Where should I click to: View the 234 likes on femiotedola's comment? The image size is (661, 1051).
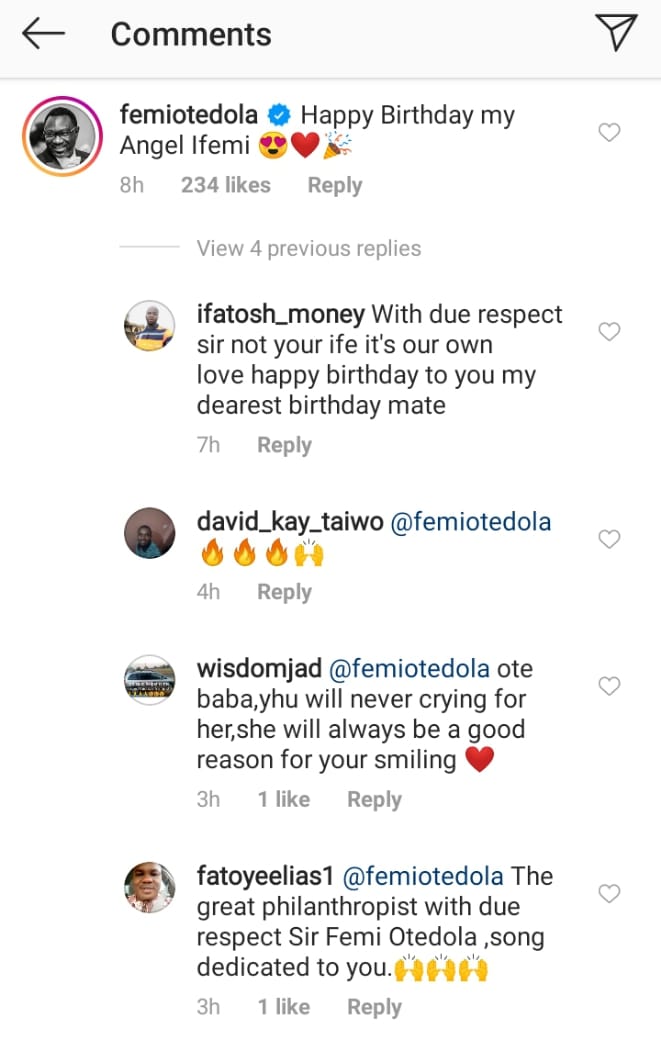pyautogui.click(x=226, y=185)
